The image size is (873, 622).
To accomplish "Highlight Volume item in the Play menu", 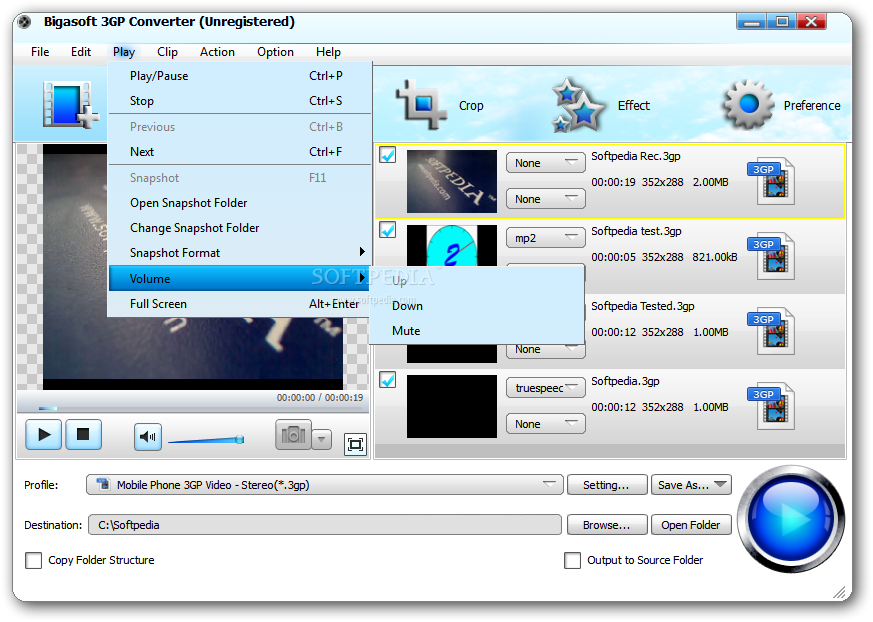I will 239,278.
